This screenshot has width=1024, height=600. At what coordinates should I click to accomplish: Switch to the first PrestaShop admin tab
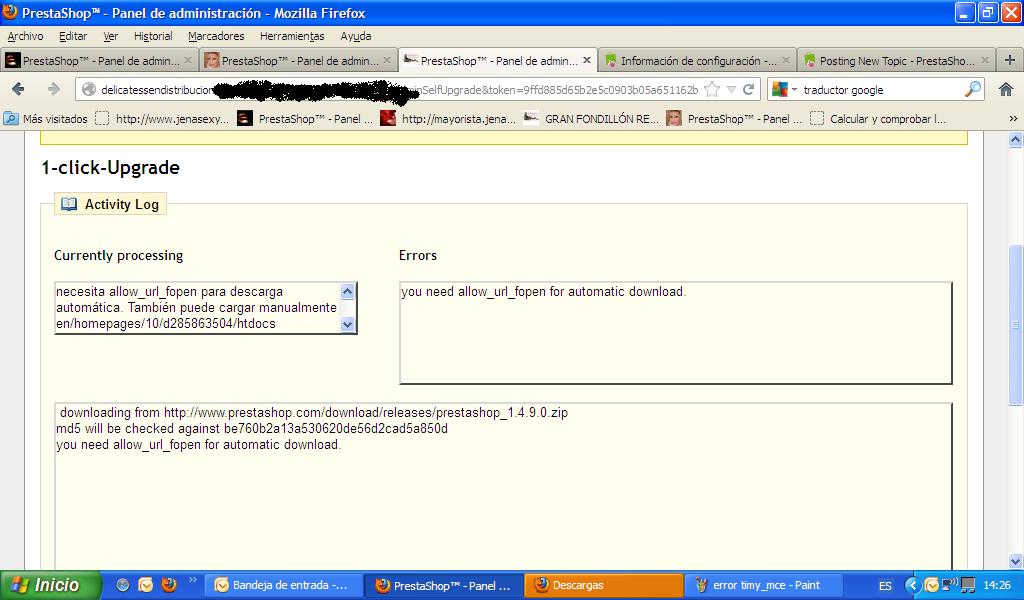coord(99,61)
